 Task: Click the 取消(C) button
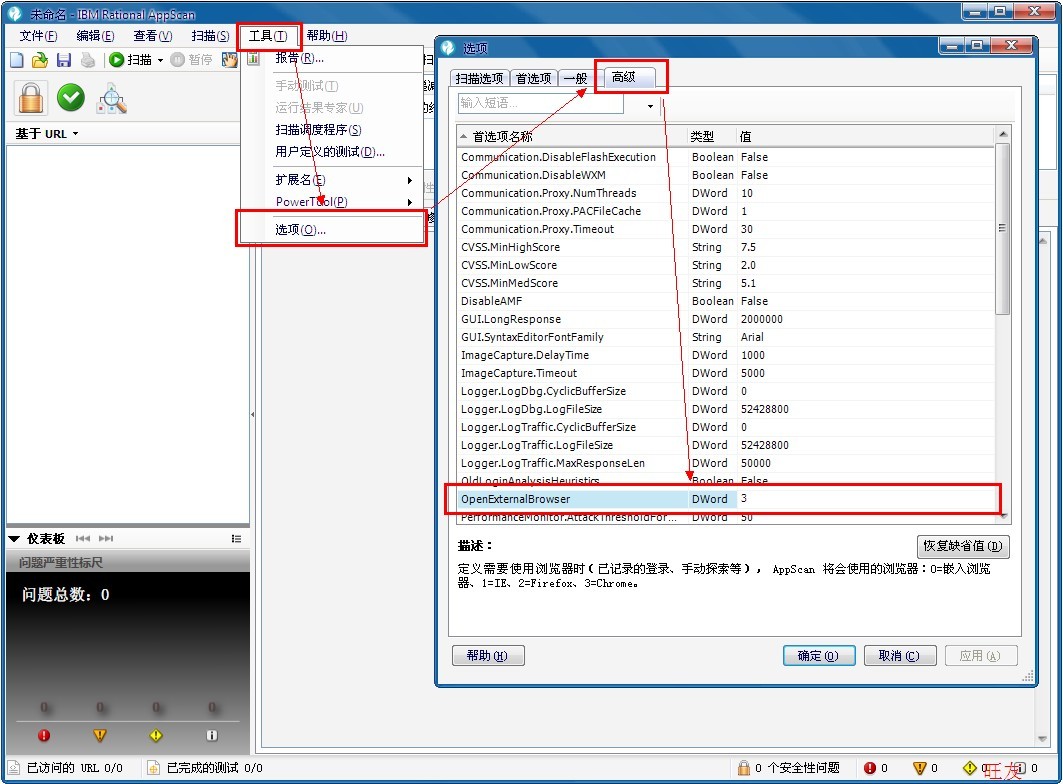[900, 656]
